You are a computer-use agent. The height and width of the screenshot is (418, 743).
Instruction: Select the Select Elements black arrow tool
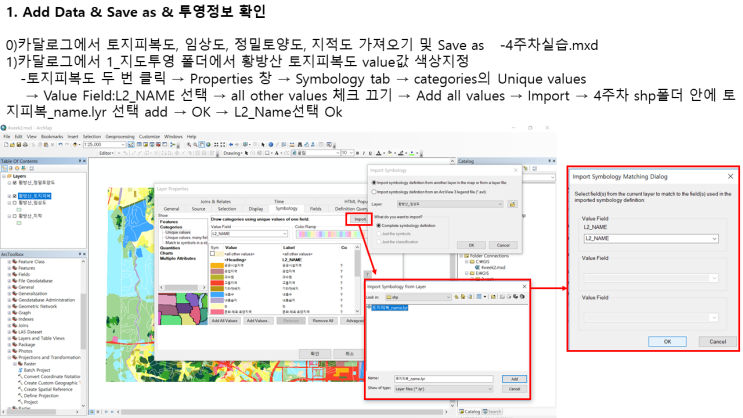click(x=263, y=145)
